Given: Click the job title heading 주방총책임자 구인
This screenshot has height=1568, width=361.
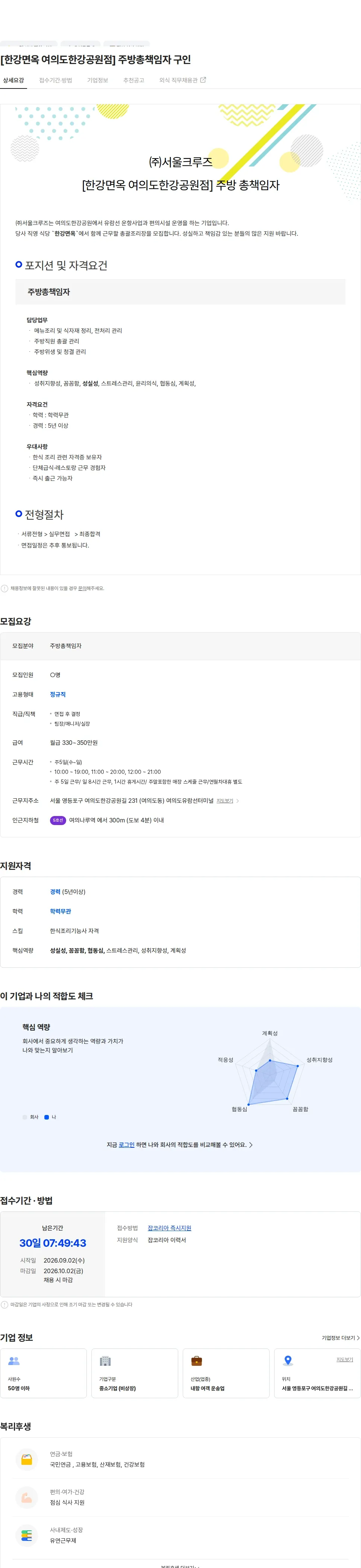Looking at the screenshot, I should click(96, 59).
